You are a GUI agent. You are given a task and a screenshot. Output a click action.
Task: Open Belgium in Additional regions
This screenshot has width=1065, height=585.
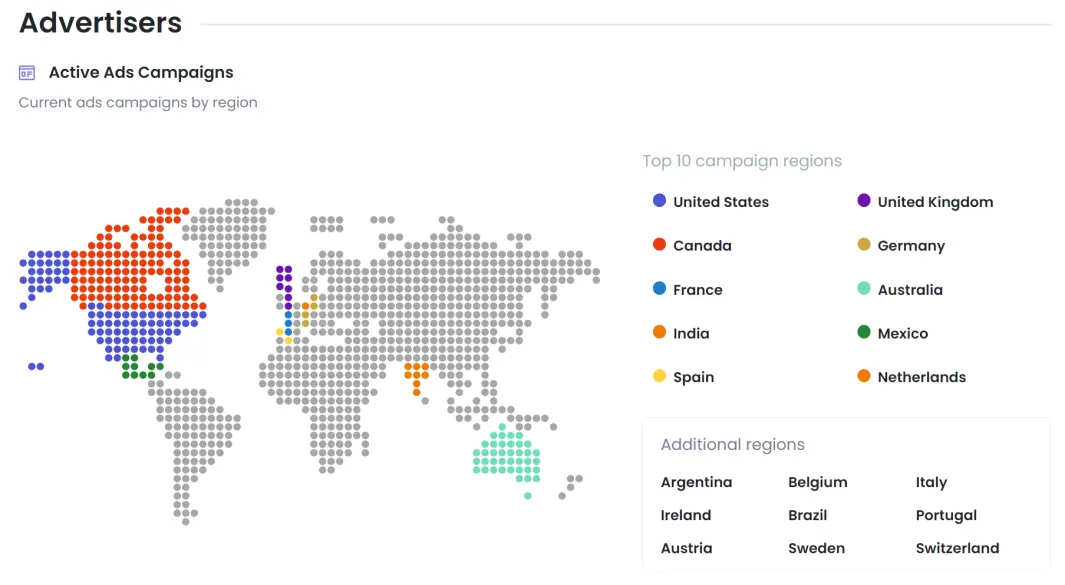point(818,482)
